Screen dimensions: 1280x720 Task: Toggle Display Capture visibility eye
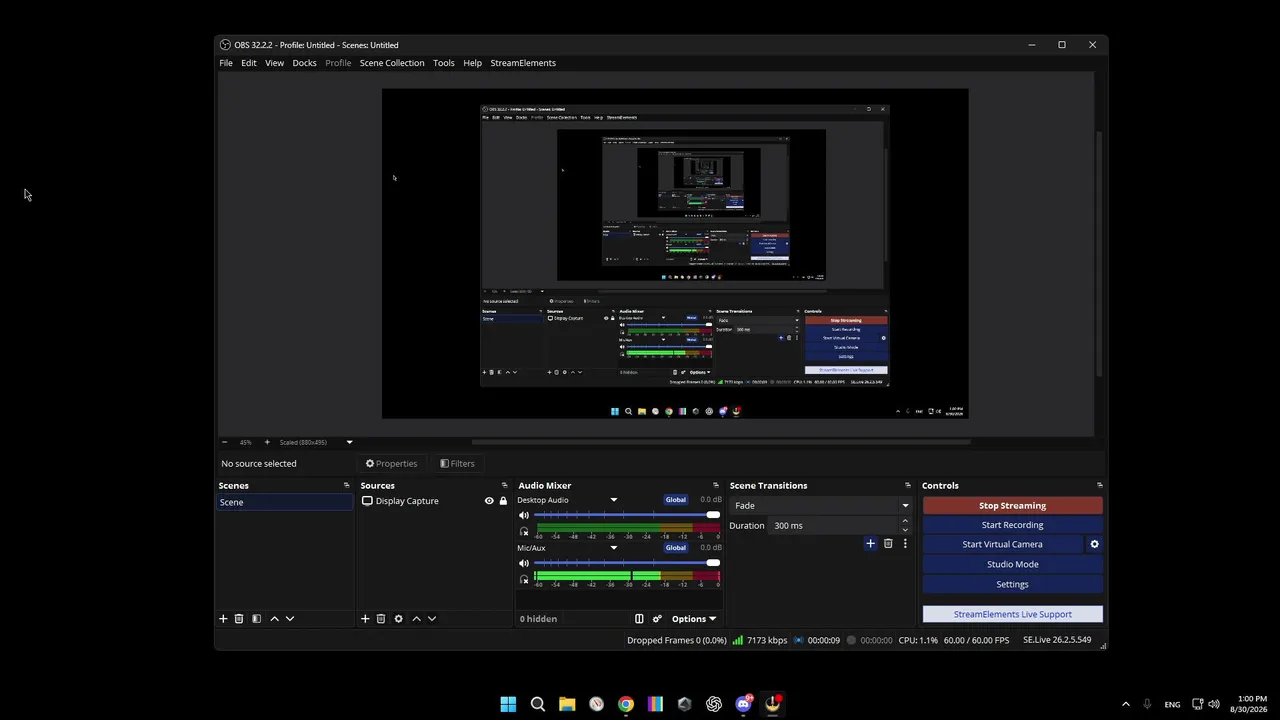(x=489, y=501)
